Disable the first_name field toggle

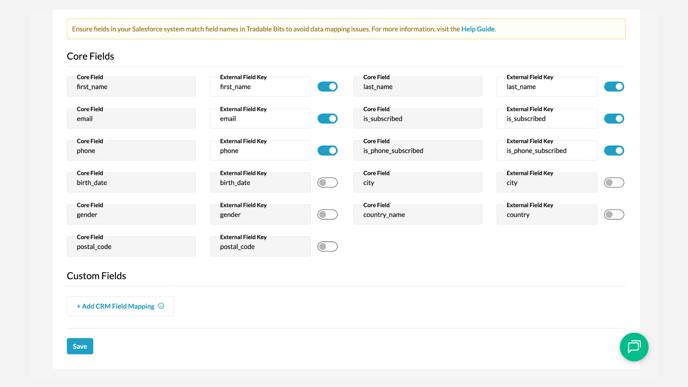pyautogui.click(x=327, y=86)
